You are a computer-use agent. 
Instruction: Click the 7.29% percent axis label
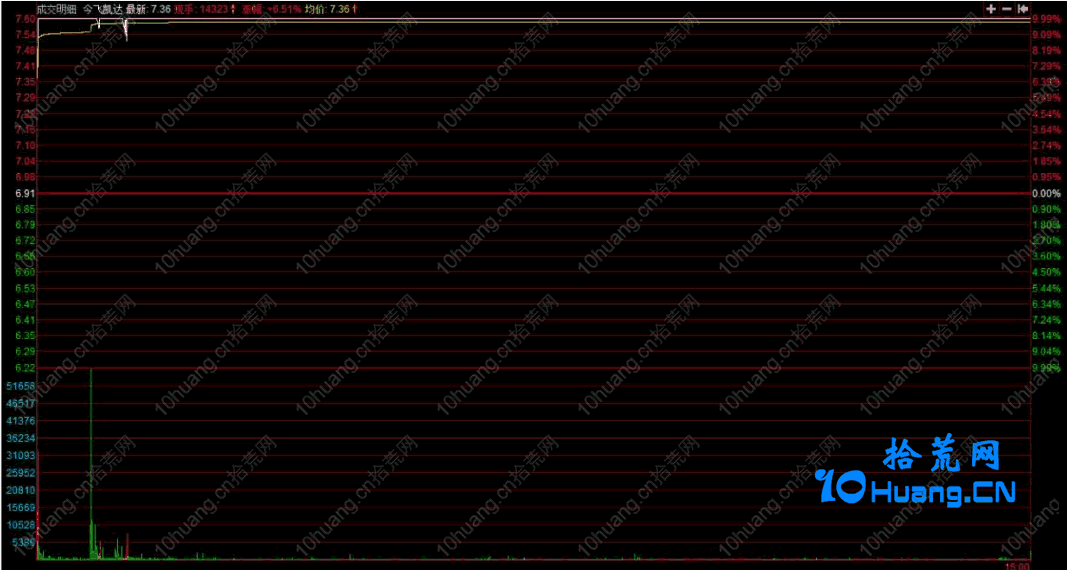point(1047,66)
